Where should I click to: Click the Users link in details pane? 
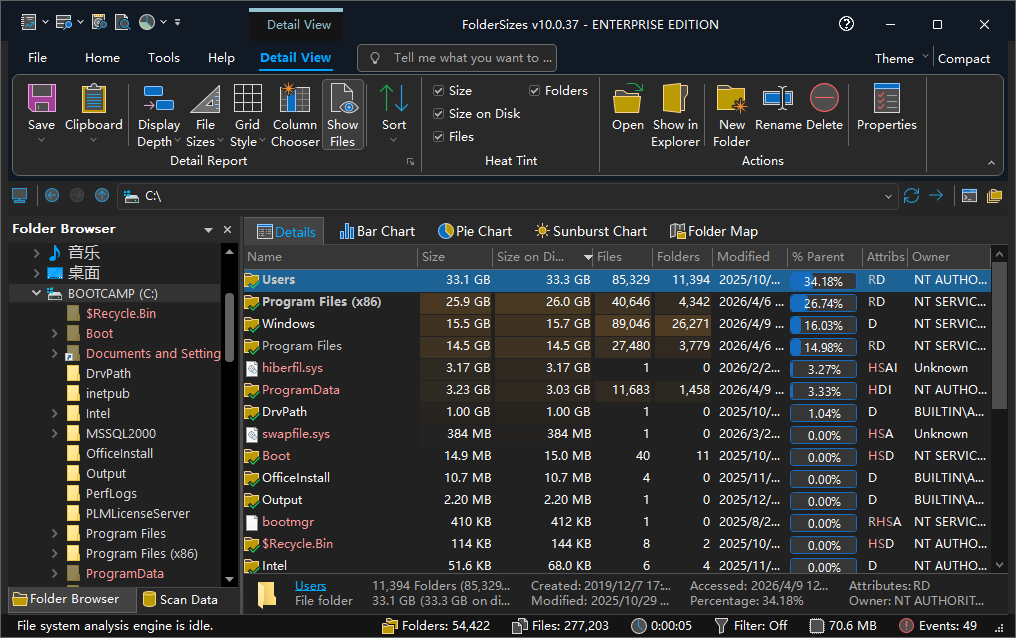310,586
